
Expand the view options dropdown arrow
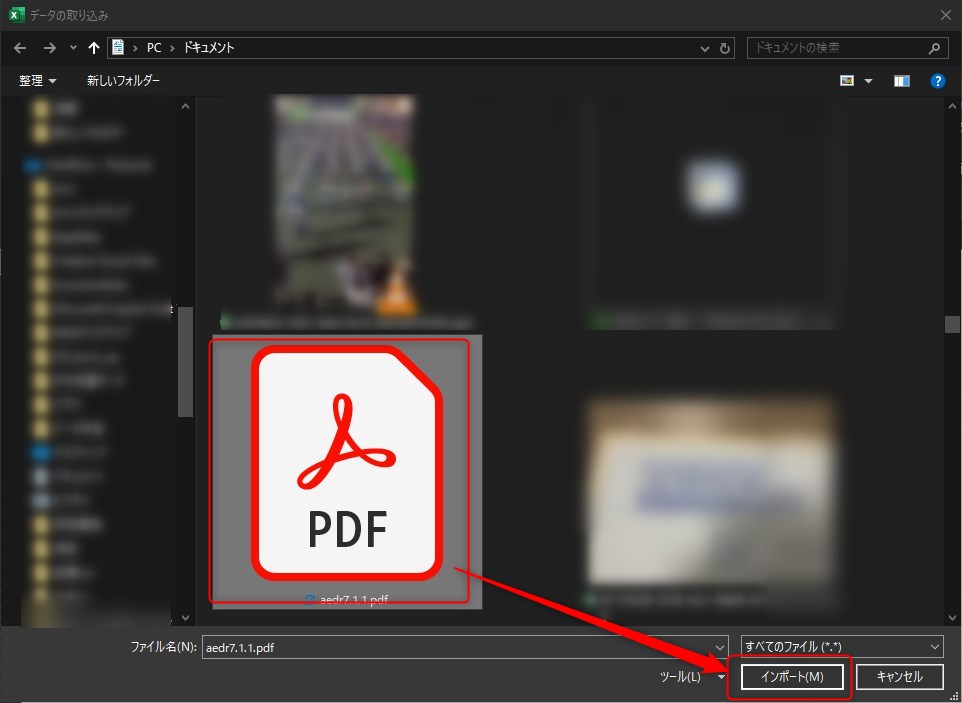(868, 81)
